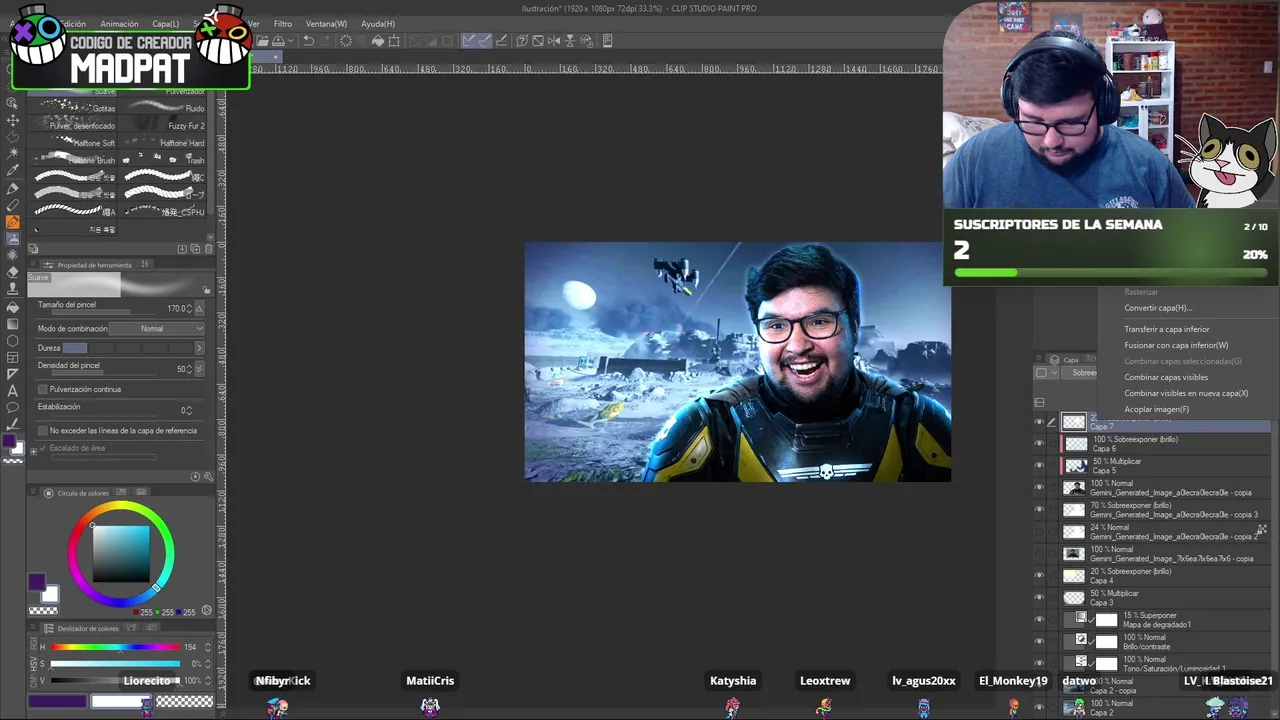
Task: Choose Acoplar imagen(F) from context menu
Action: [x=1157, y=409]
